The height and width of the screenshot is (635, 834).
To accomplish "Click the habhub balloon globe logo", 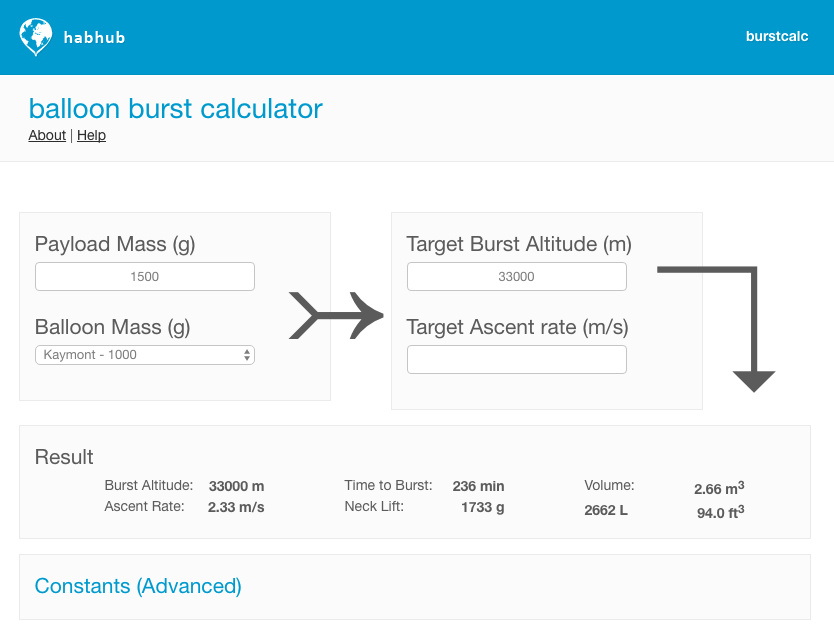I will (35, 37).
